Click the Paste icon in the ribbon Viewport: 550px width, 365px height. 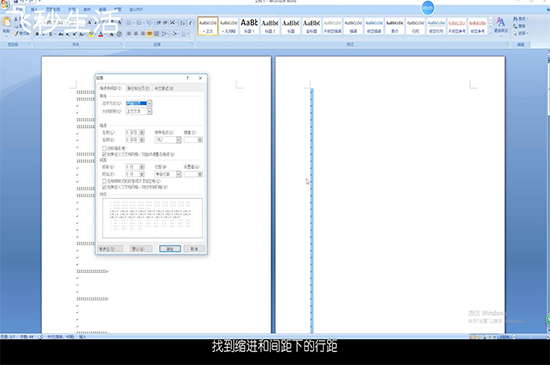click(6, 23)
